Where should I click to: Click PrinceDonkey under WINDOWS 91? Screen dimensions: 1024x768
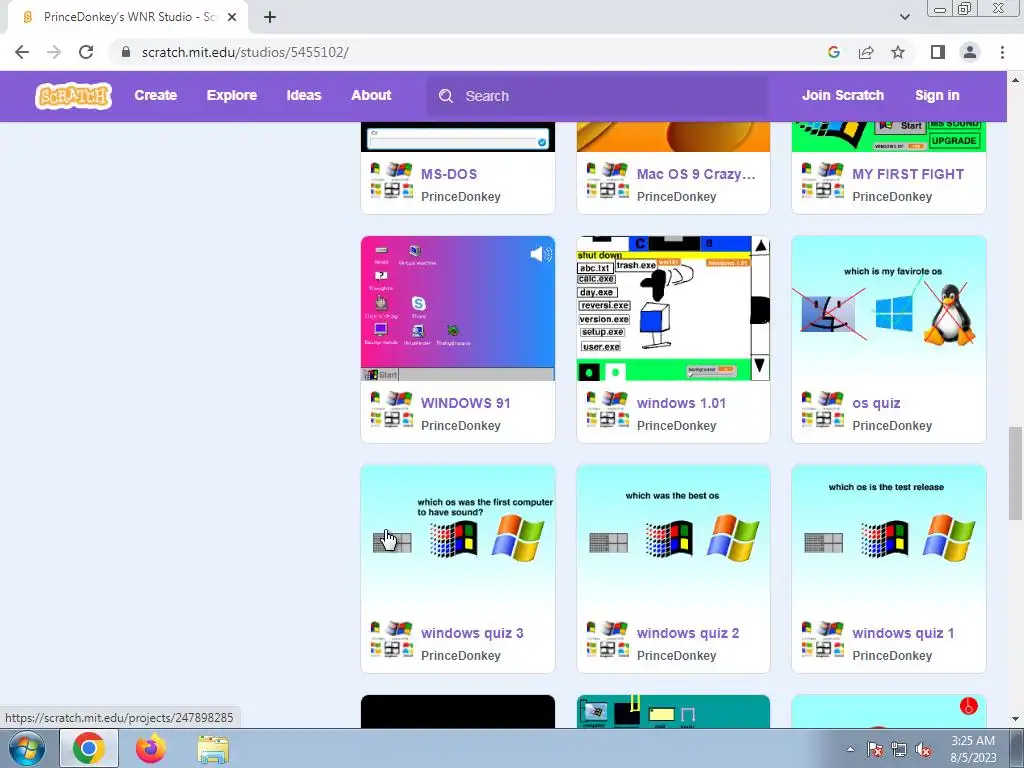(x=460, y=426)
